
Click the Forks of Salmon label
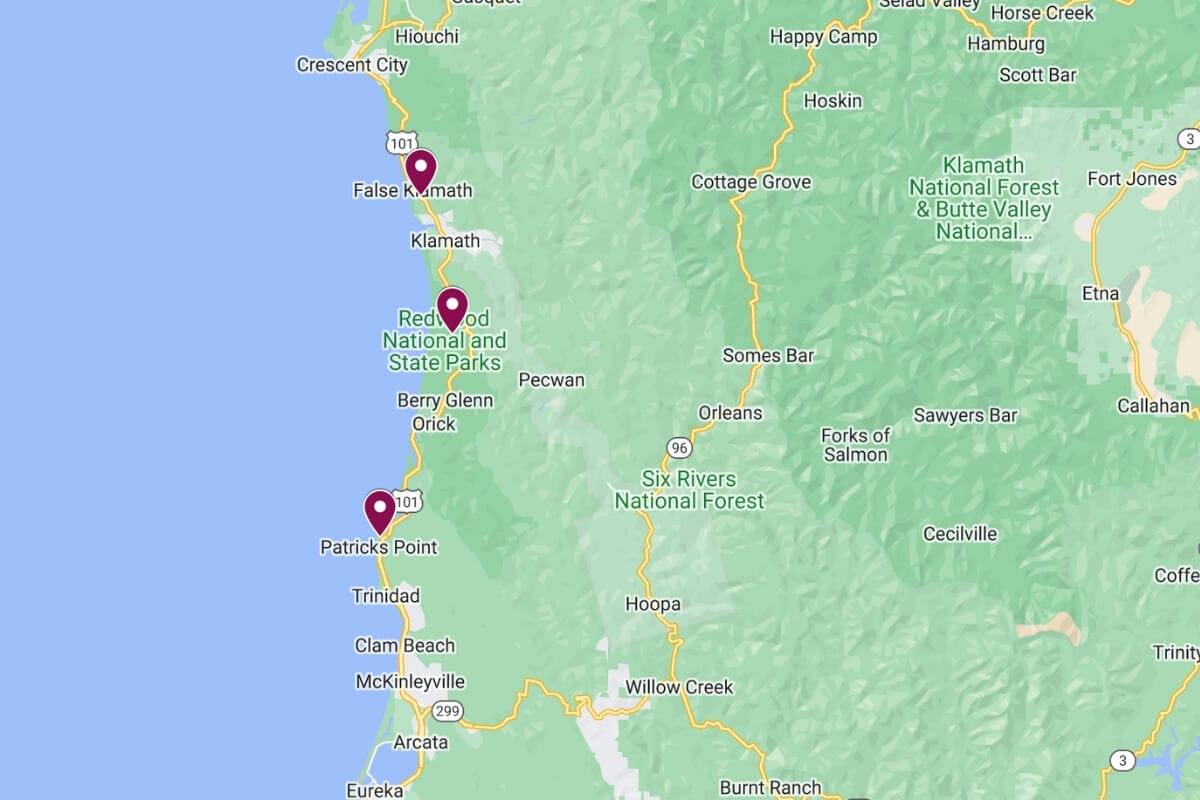[x=855, y=445]
